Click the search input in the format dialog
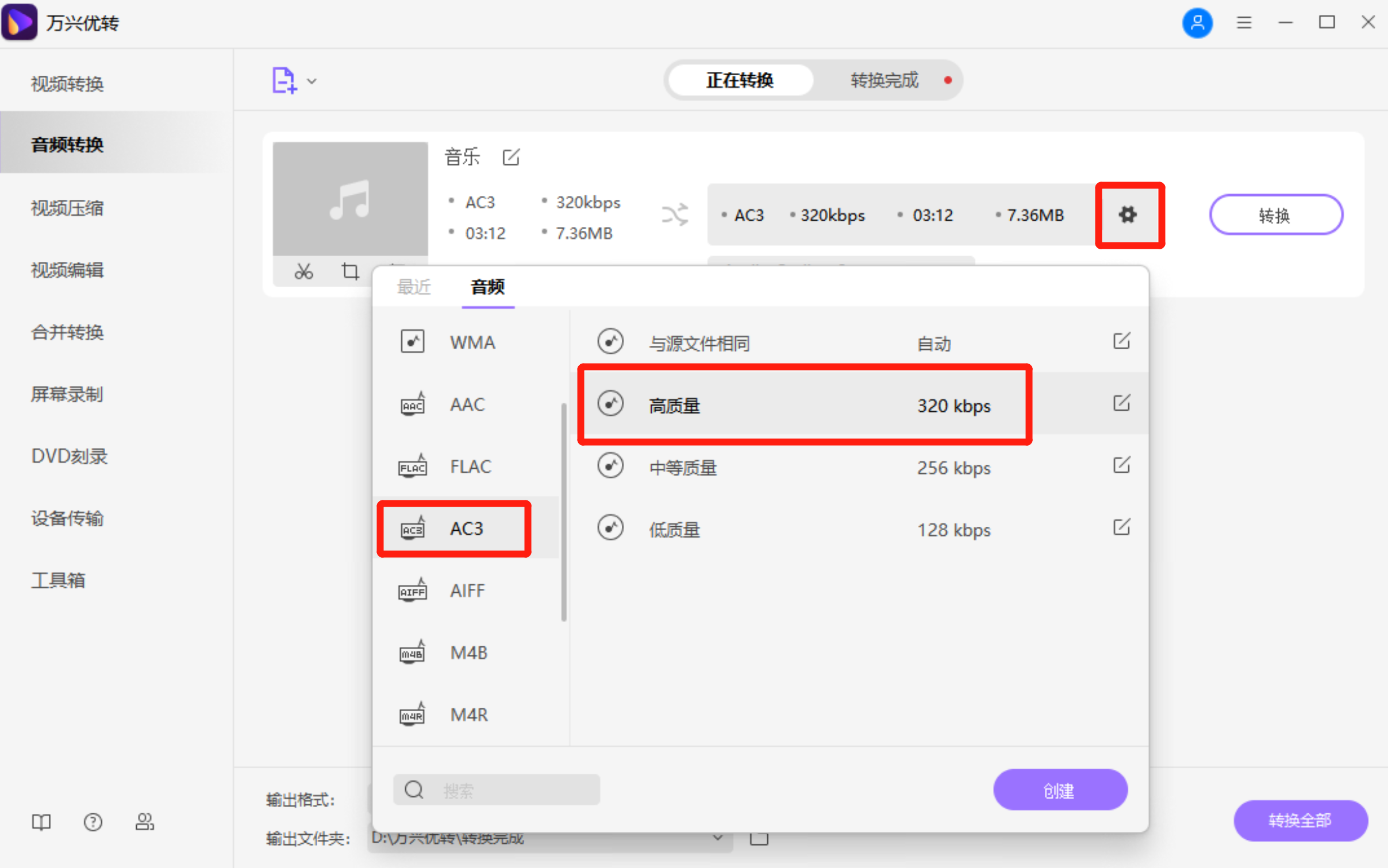The width and height of the screenshot is (1388, 868). click(x=495, y=789)
